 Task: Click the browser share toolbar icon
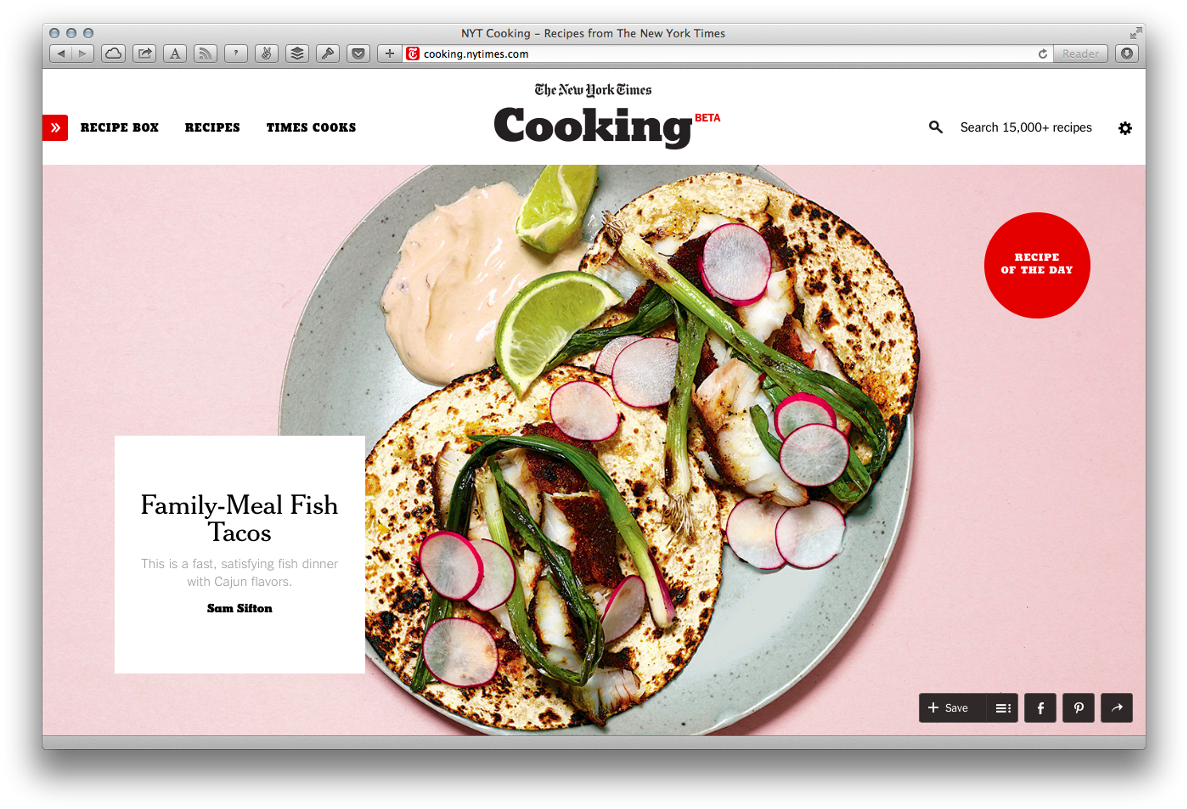[144, 54]
